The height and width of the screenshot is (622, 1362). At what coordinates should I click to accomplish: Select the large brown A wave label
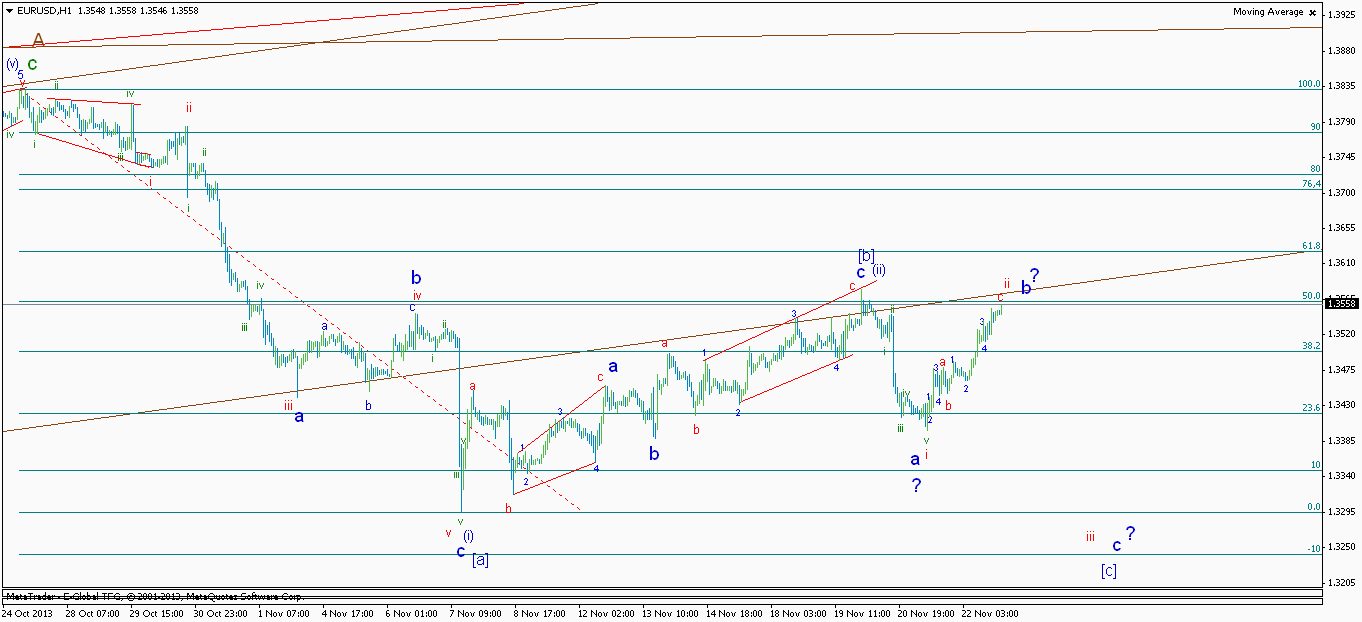pyautogui.click(x=38, y=40)
